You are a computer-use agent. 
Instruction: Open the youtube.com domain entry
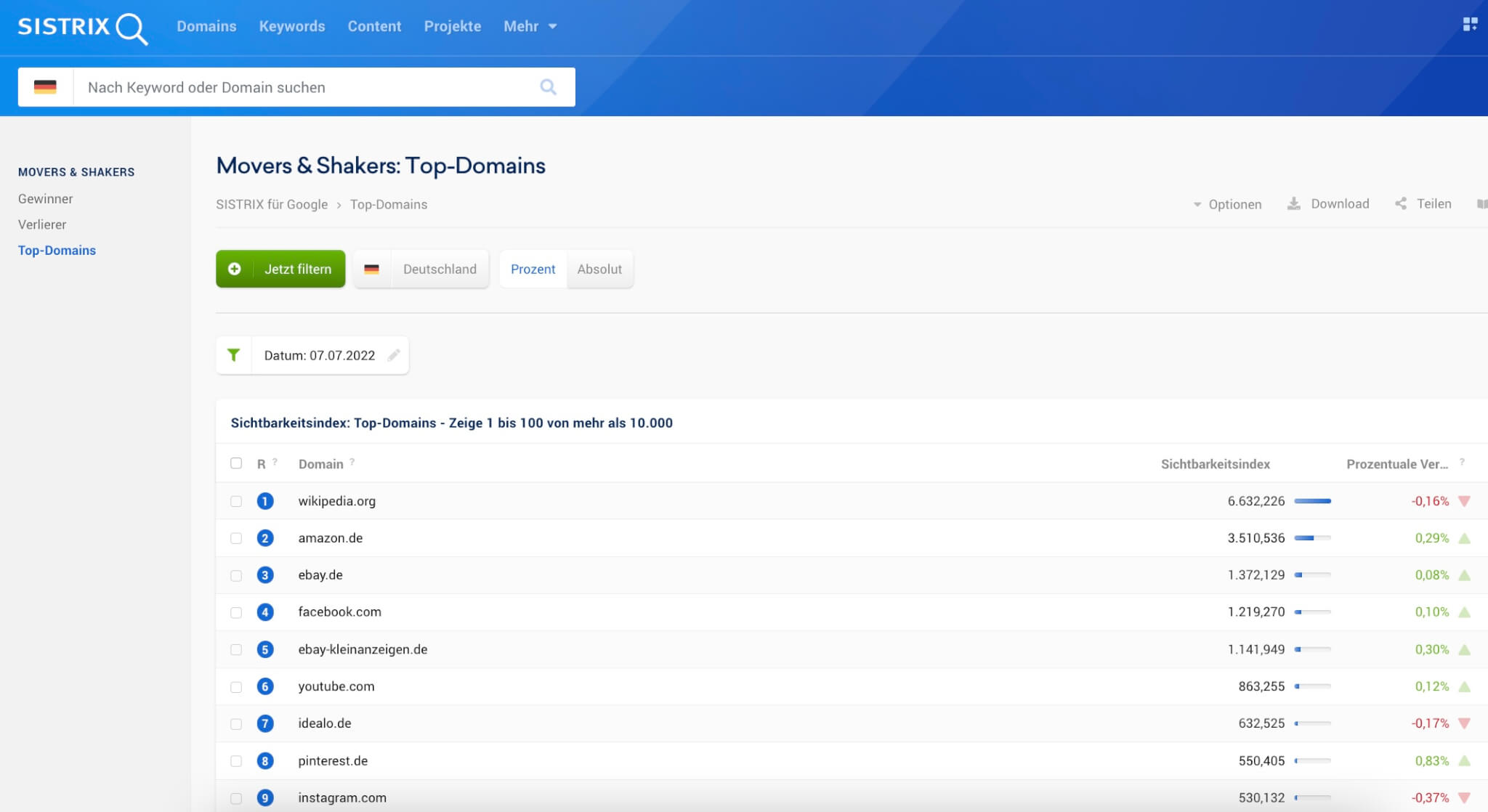point(336,686)
